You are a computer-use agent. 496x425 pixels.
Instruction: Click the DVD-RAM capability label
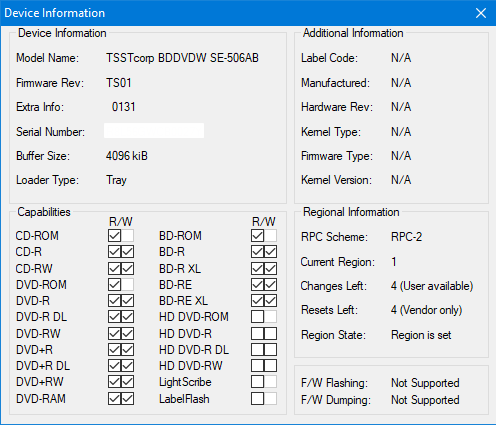coord(41,399)
